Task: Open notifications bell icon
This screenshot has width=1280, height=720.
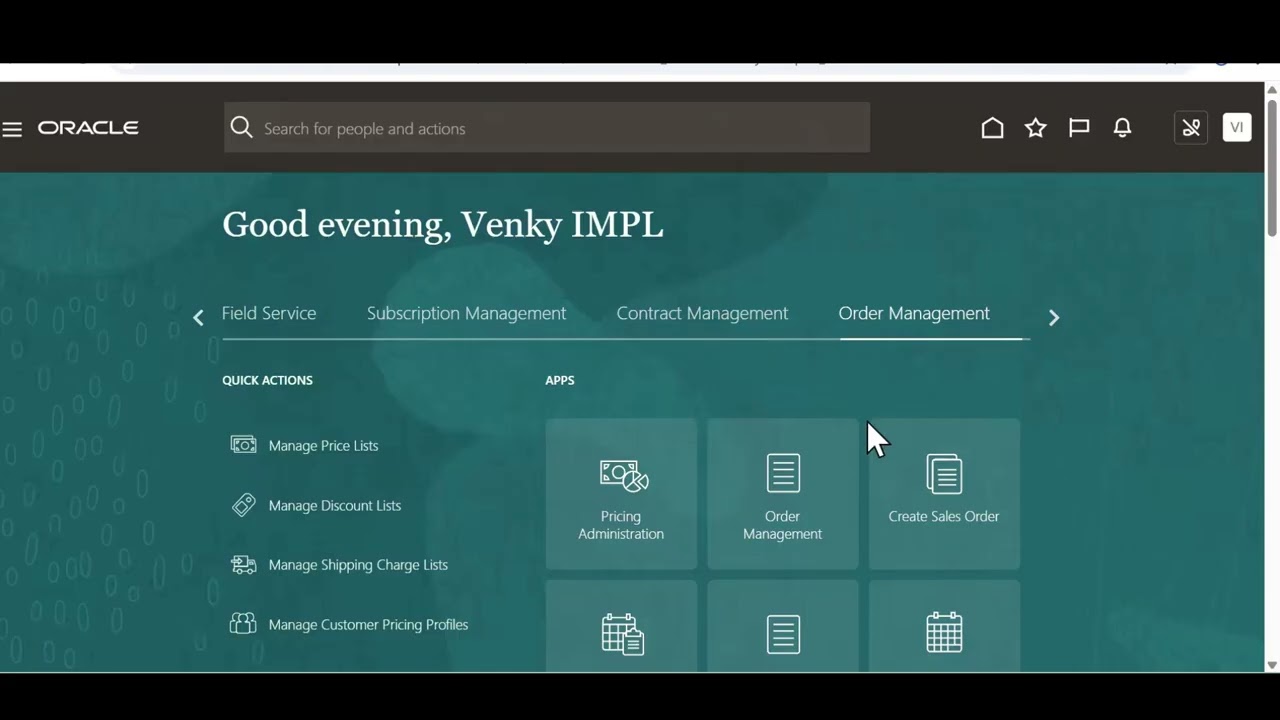Action: pos(1122,128)
